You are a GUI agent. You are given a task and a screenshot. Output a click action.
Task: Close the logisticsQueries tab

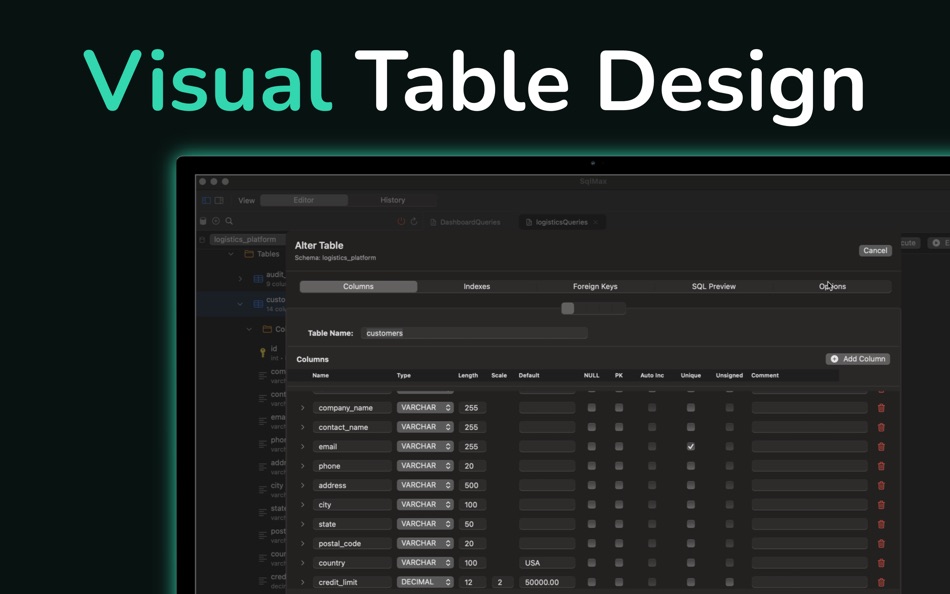[596, 222]
